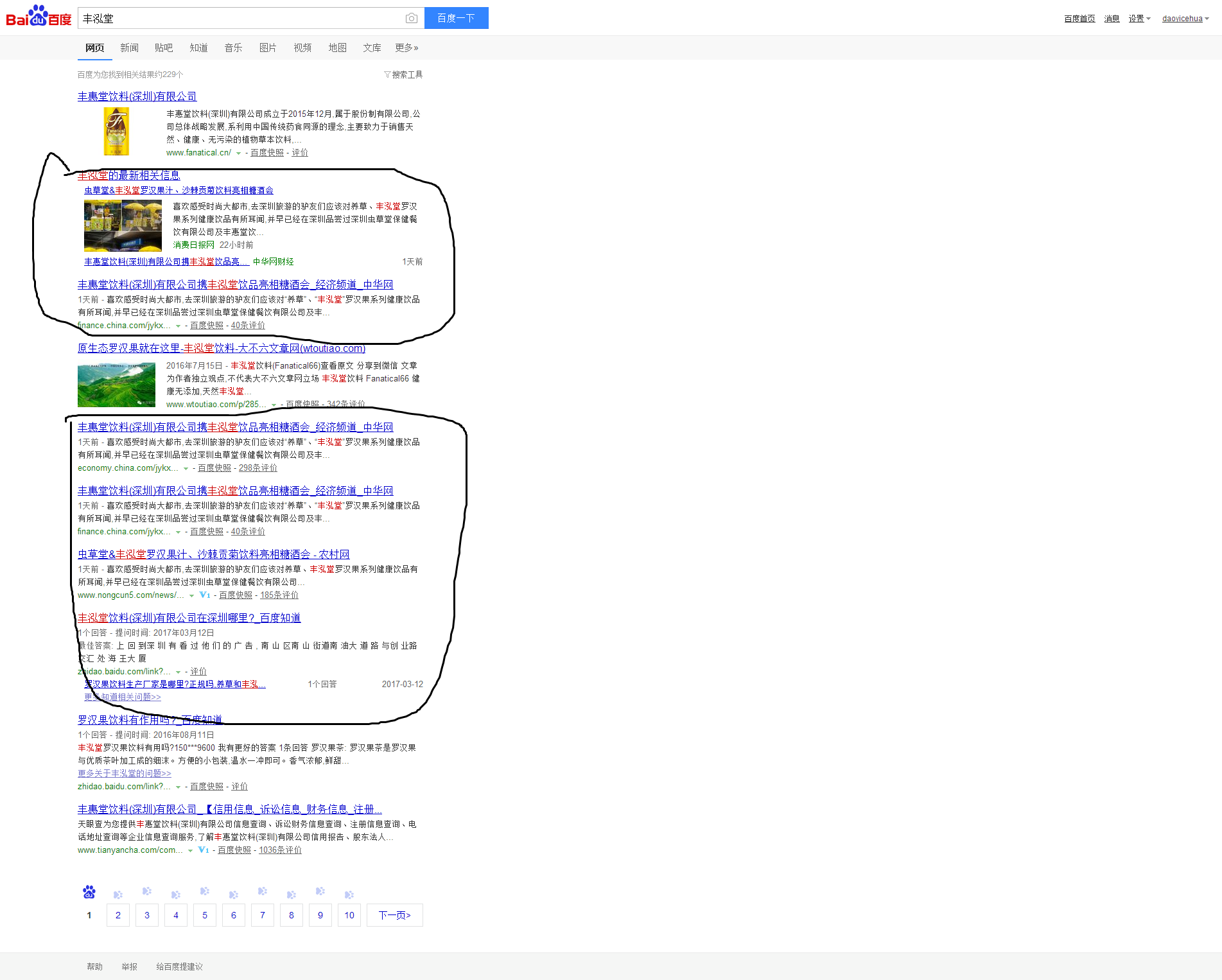The width and height of the screenshot is (1222, 980).
Task: Open the 185条评价 reviews link
Action: click(x=279, y=595)
